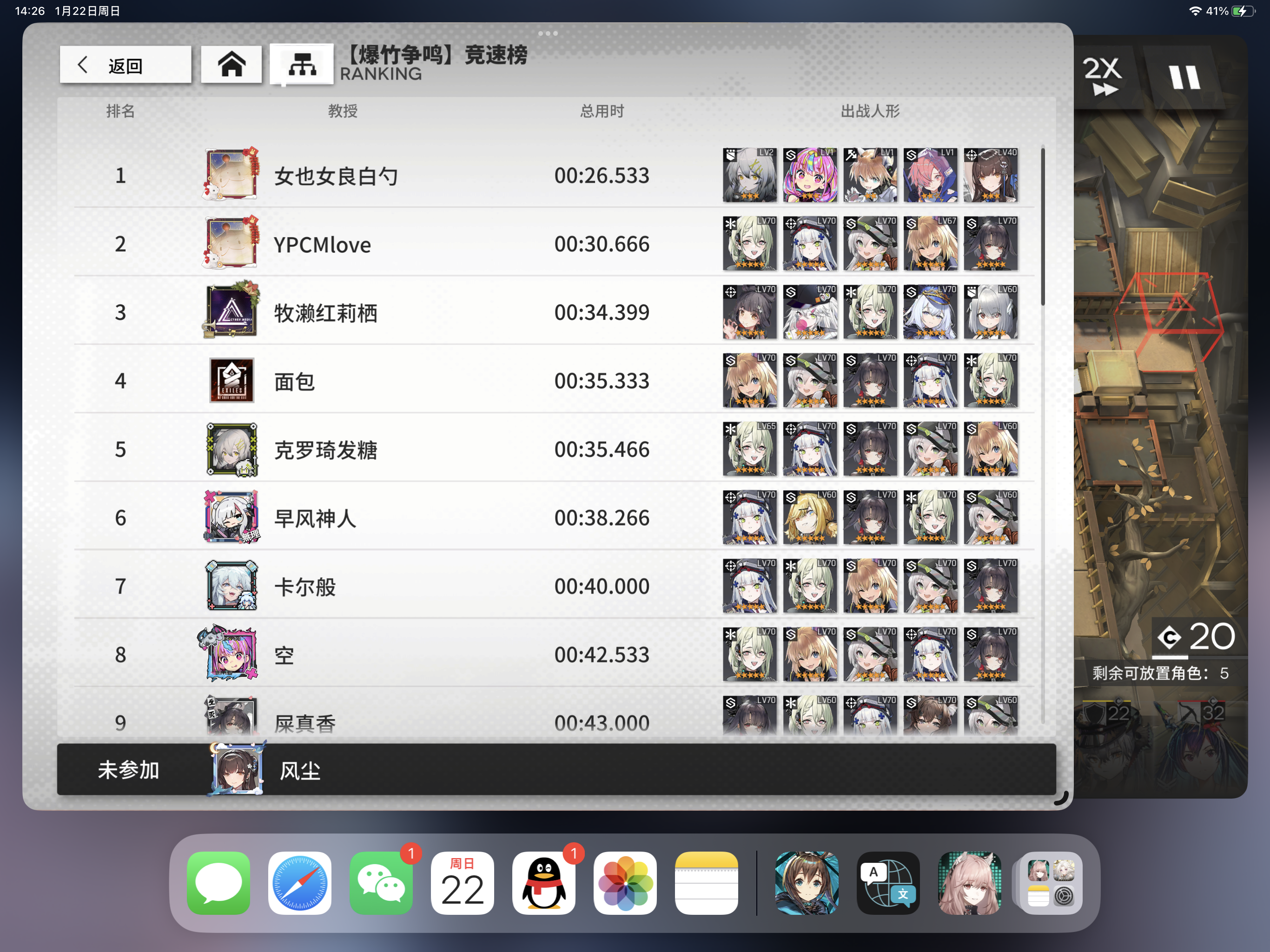
Task: Open Calendar app in dock
Action: [x=462, y=883]
